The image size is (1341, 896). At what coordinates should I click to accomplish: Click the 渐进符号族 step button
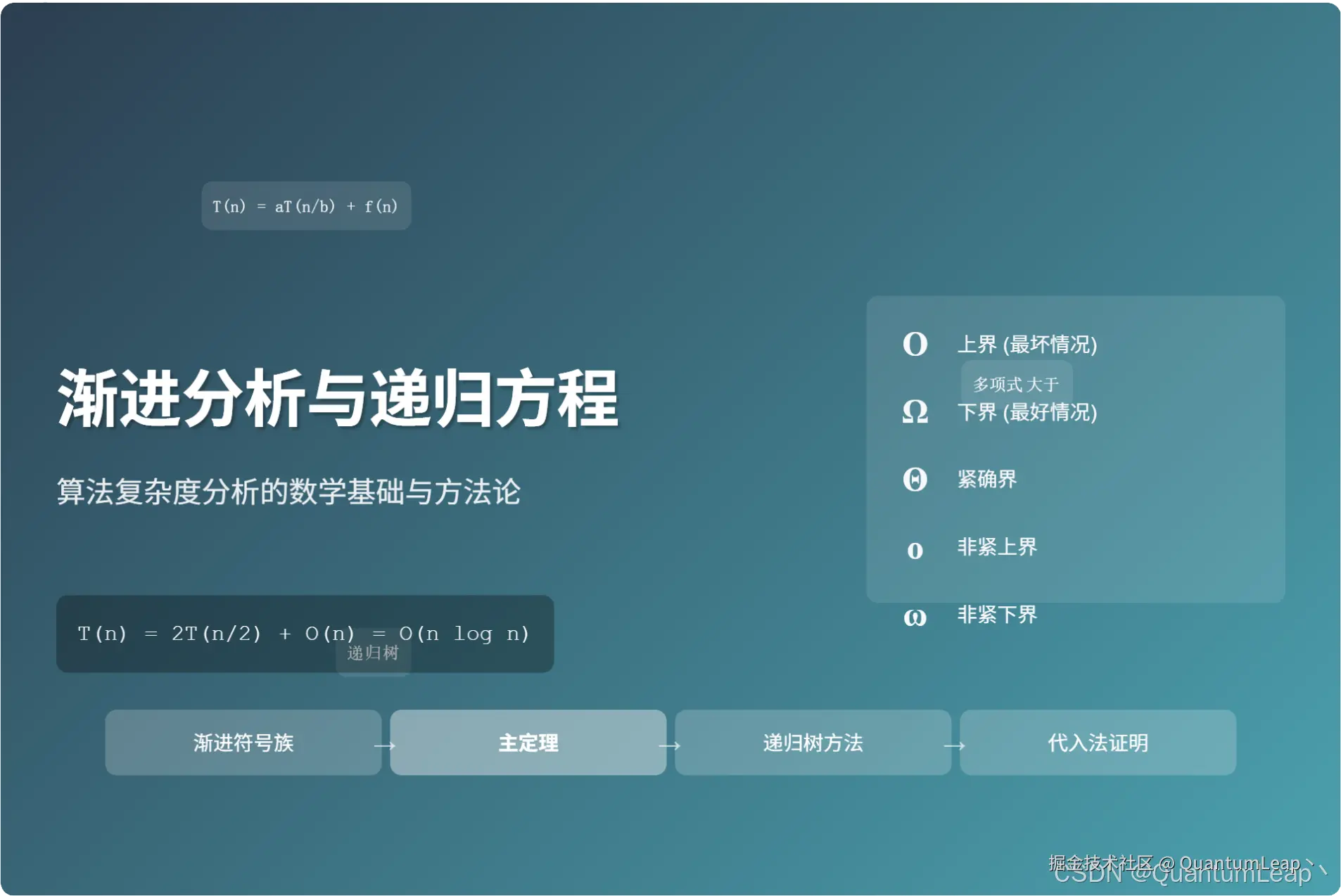coord(243,743)
